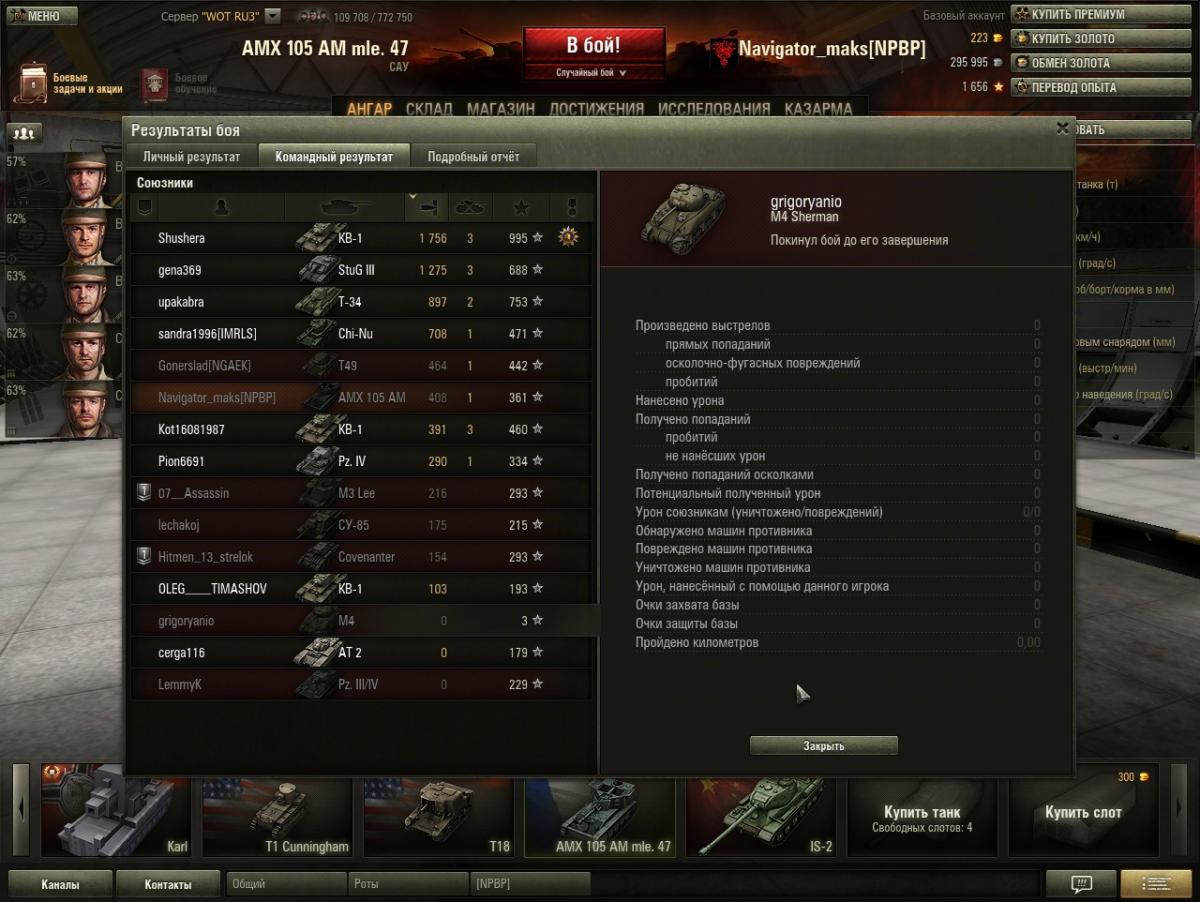
Task: Click the platoon badge beside 07__Assassin
Action: (144, 493)
